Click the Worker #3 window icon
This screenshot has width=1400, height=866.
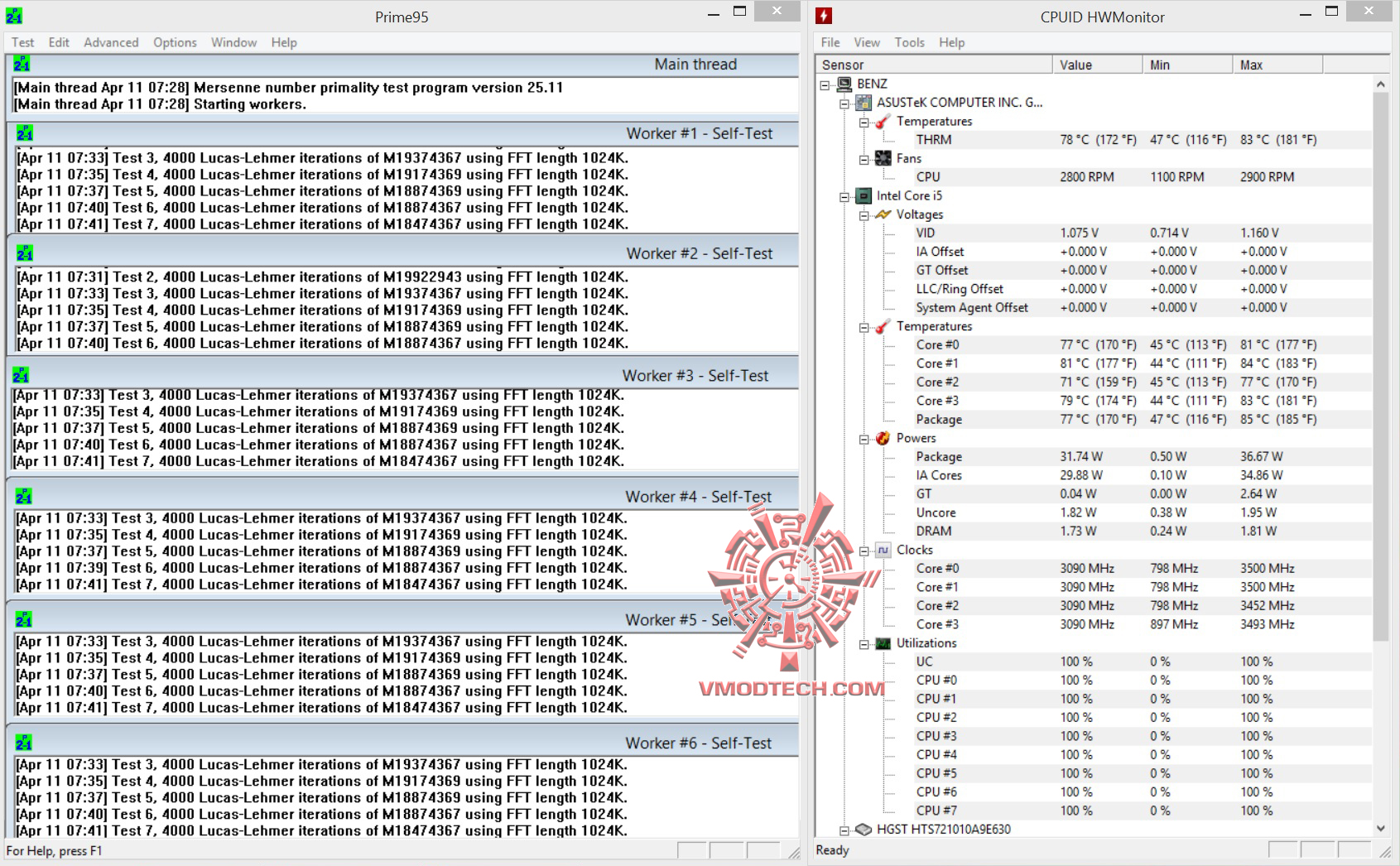tap(21, 375)
